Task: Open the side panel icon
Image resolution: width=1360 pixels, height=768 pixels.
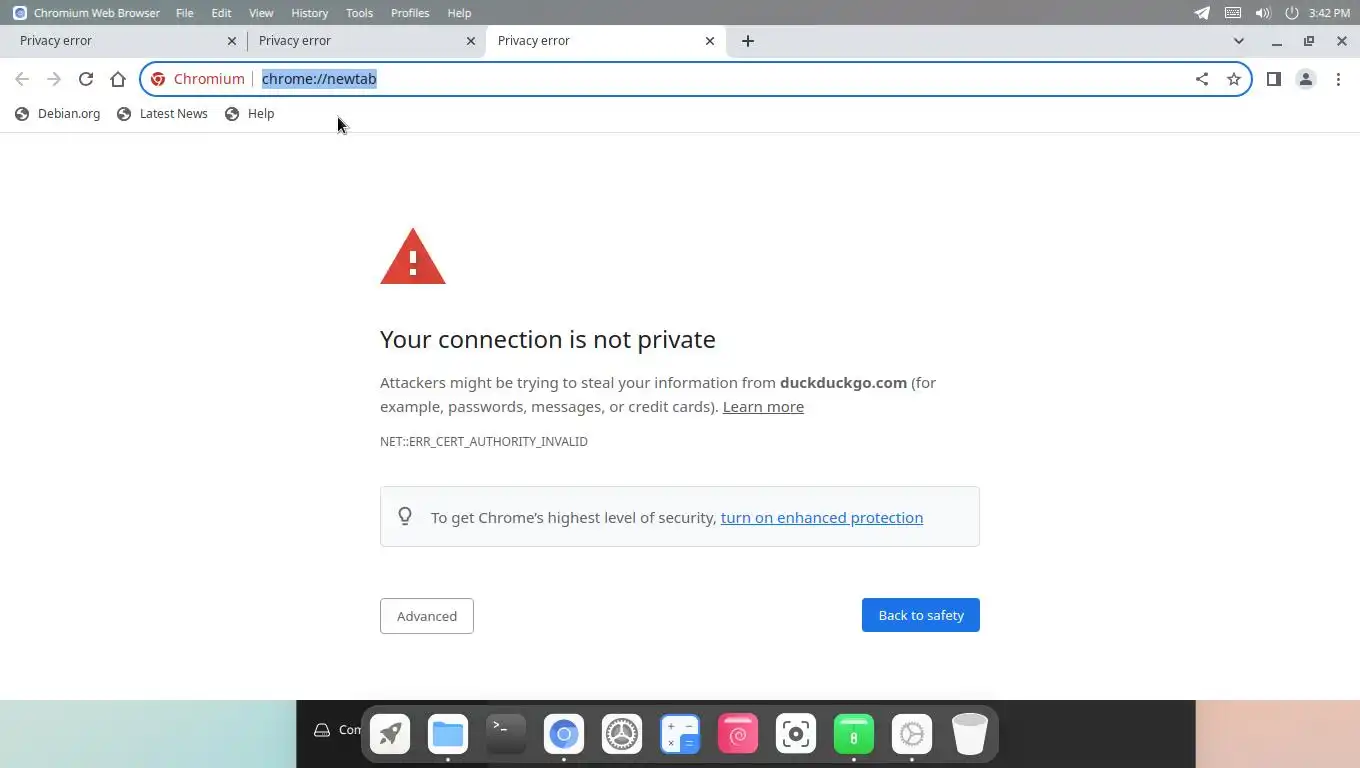Action: coord(1274,79)
